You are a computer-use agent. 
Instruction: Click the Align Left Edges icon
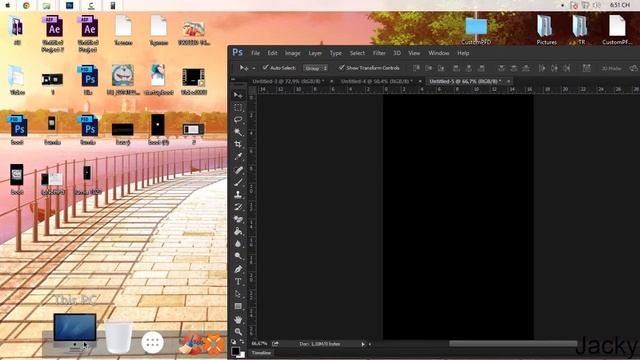(x=456, y=68)
